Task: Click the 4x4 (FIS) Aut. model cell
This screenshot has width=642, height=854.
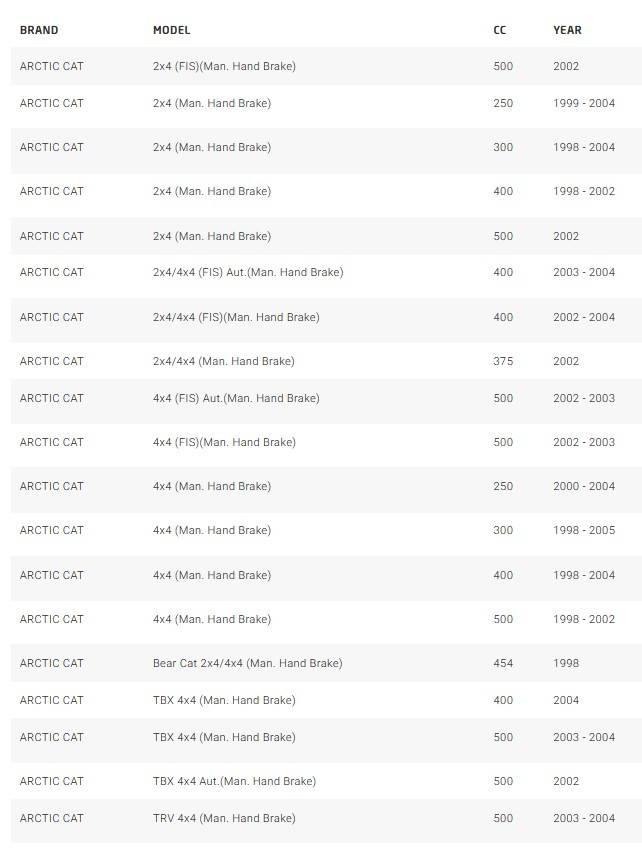Action: tap(235, 398)
